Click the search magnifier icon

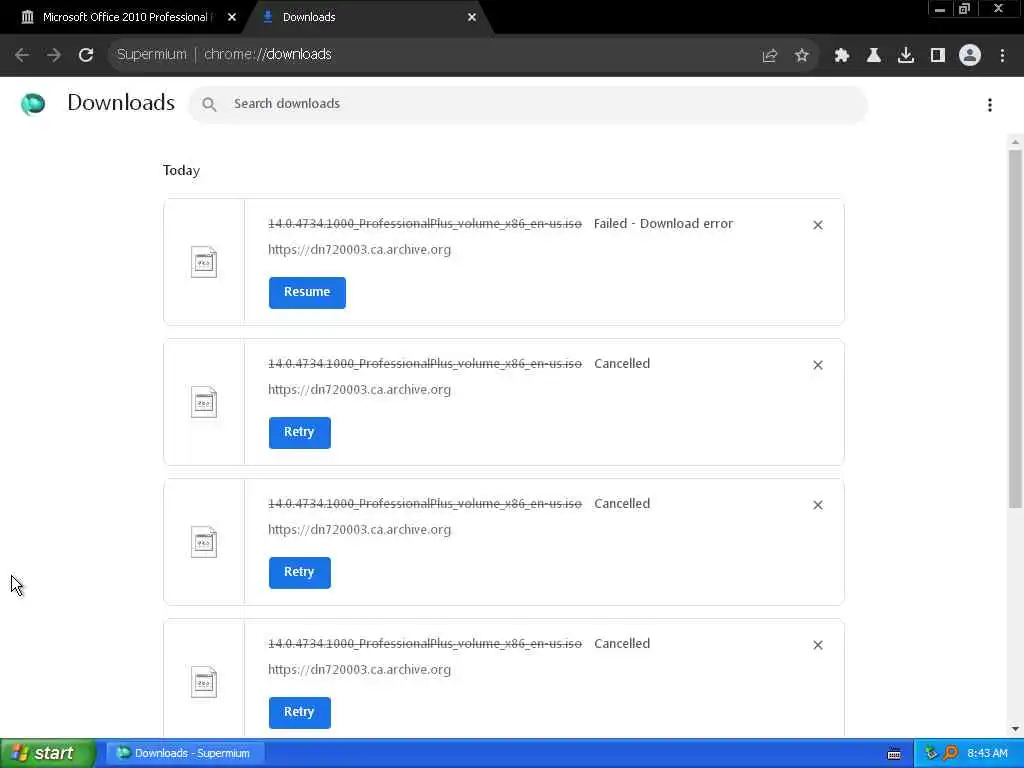[x=209, y=104]
